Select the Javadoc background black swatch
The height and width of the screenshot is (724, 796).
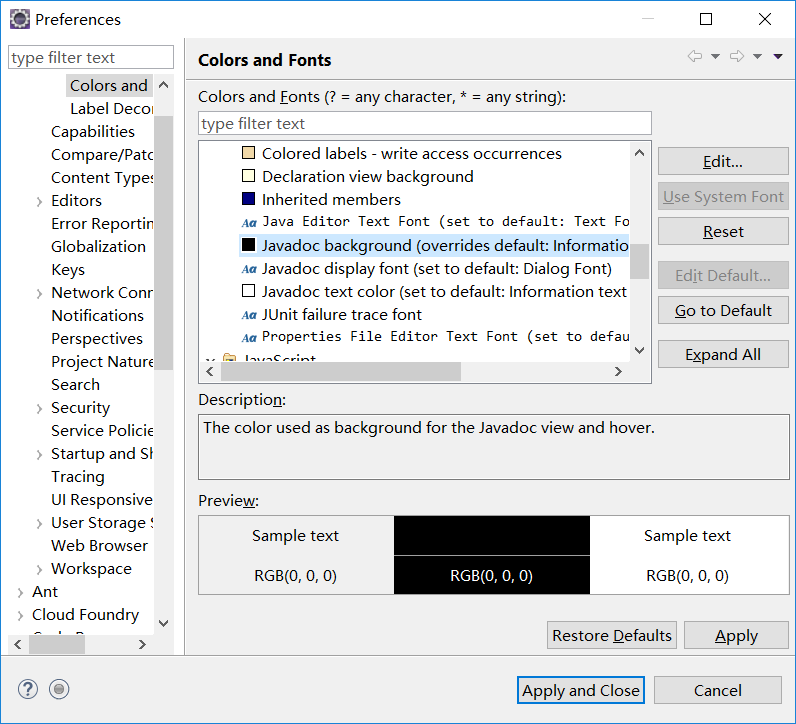pos(248,245)
